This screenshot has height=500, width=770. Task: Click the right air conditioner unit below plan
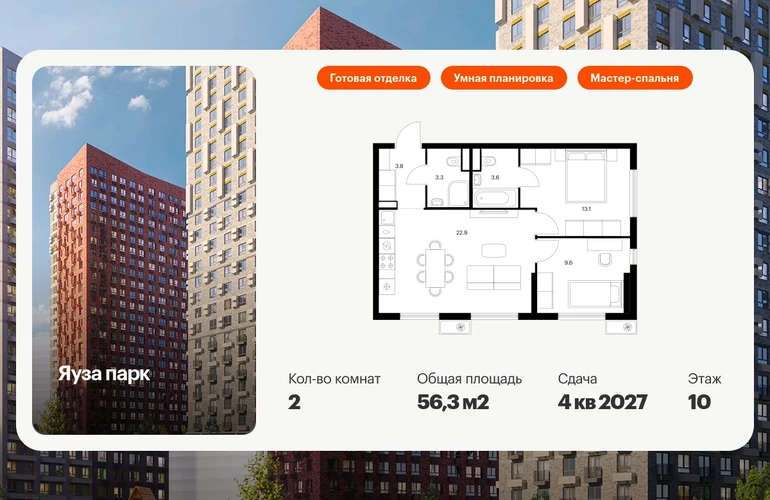click(621, 326)
